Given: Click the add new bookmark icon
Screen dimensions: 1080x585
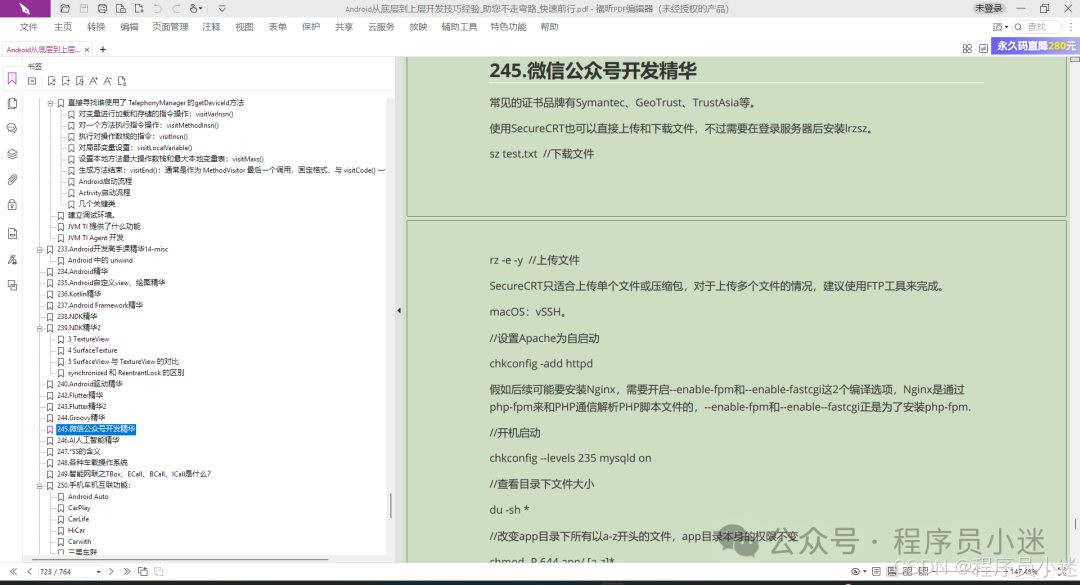Looking at the screenshot, I should [66, 81].
